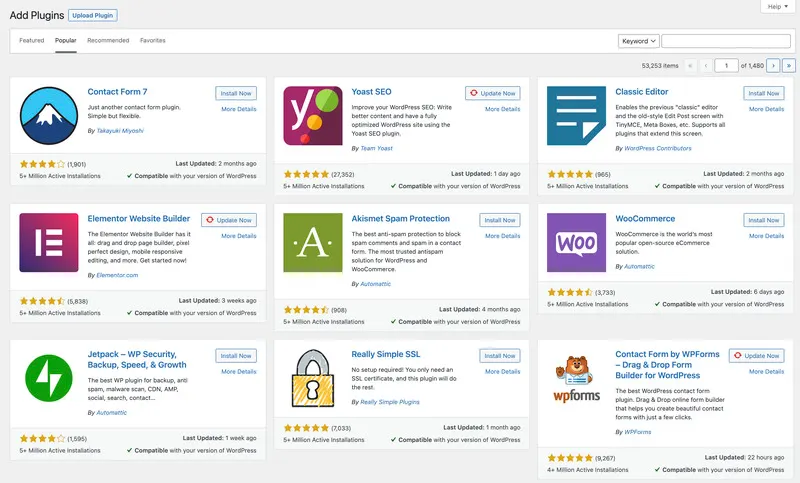
Task: Open More Details for WooCommerce
Action: click(766, 236)
